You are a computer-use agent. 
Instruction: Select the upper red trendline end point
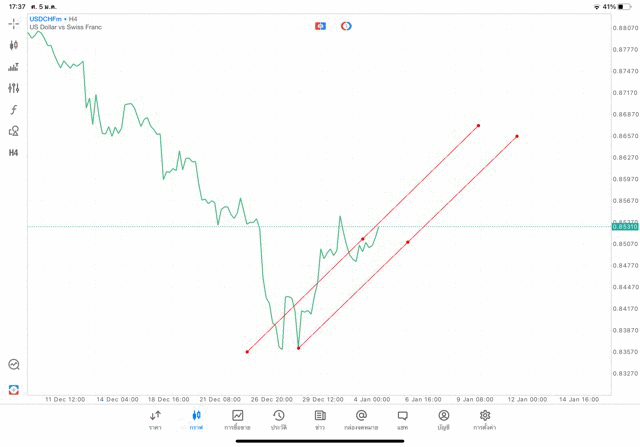click(x=479, y=125)
